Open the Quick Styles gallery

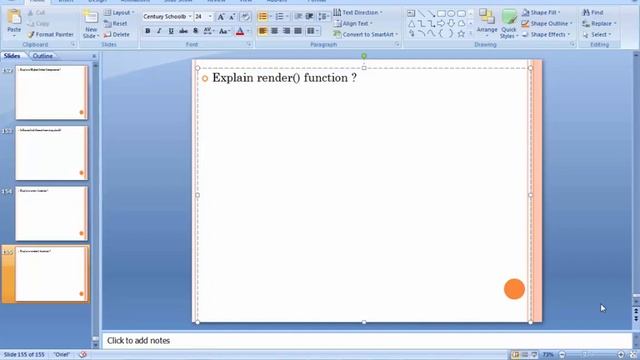(509, 24)
